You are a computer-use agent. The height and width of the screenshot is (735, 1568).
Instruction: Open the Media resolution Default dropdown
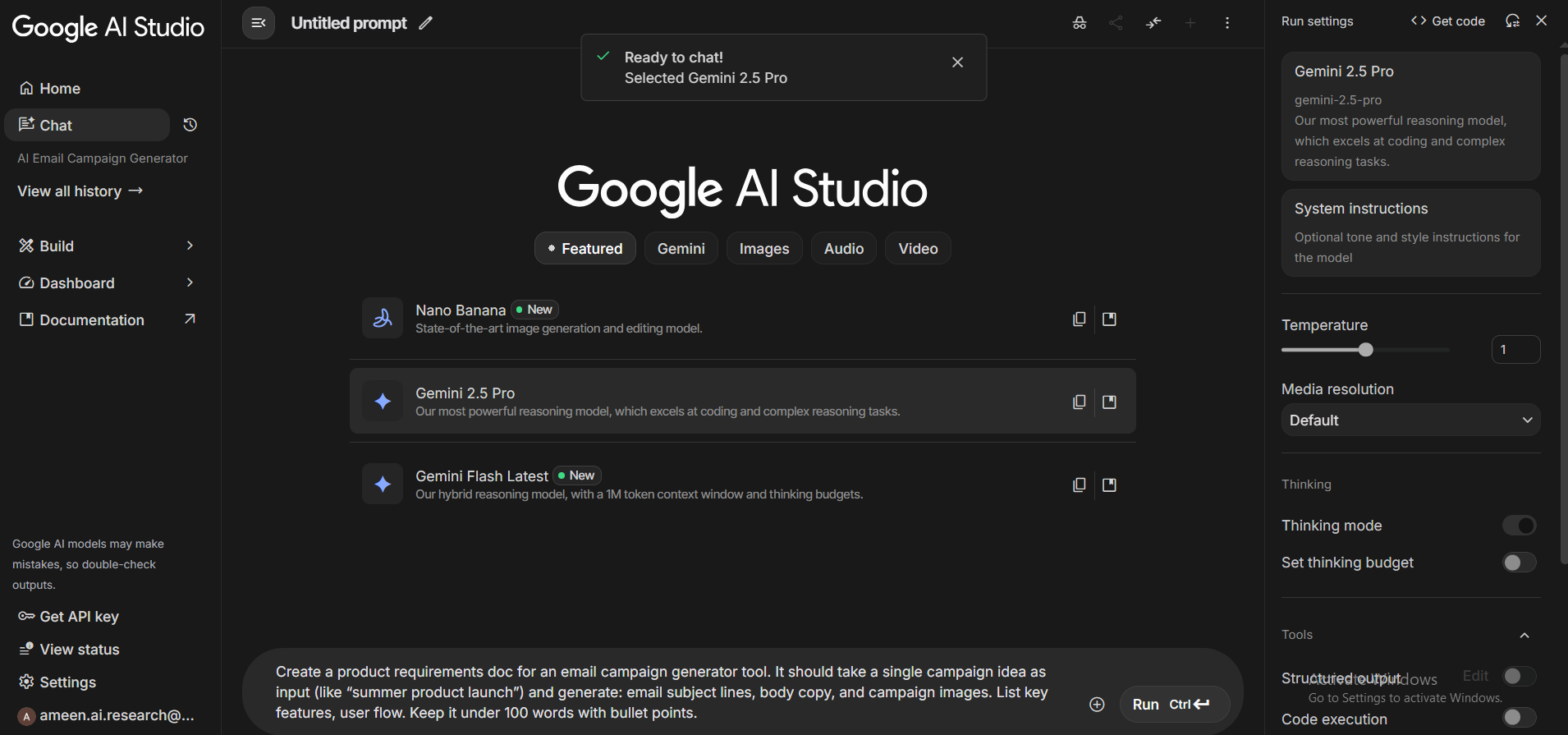tap(1410, 420)
